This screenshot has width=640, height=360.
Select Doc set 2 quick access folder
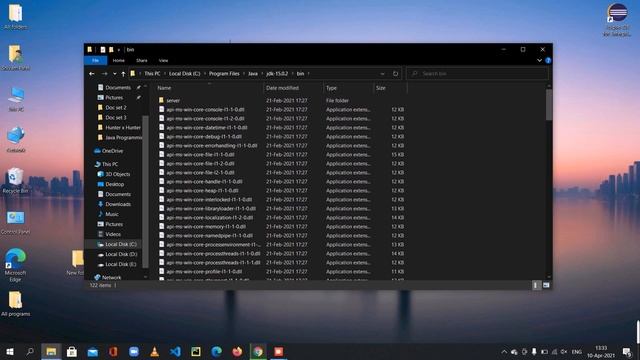point(112,108)
